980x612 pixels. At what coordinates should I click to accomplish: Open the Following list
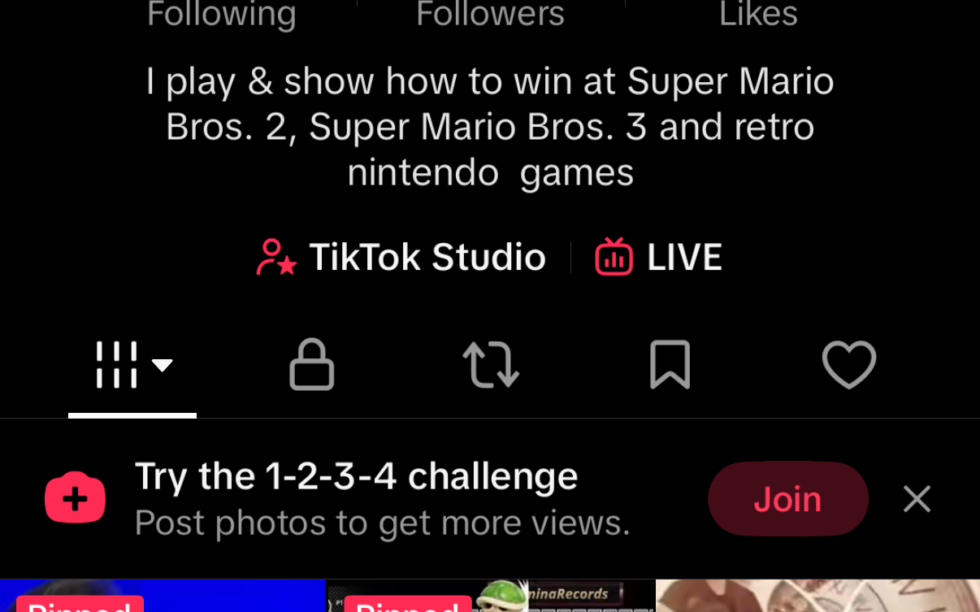click(x=221, y=14)
